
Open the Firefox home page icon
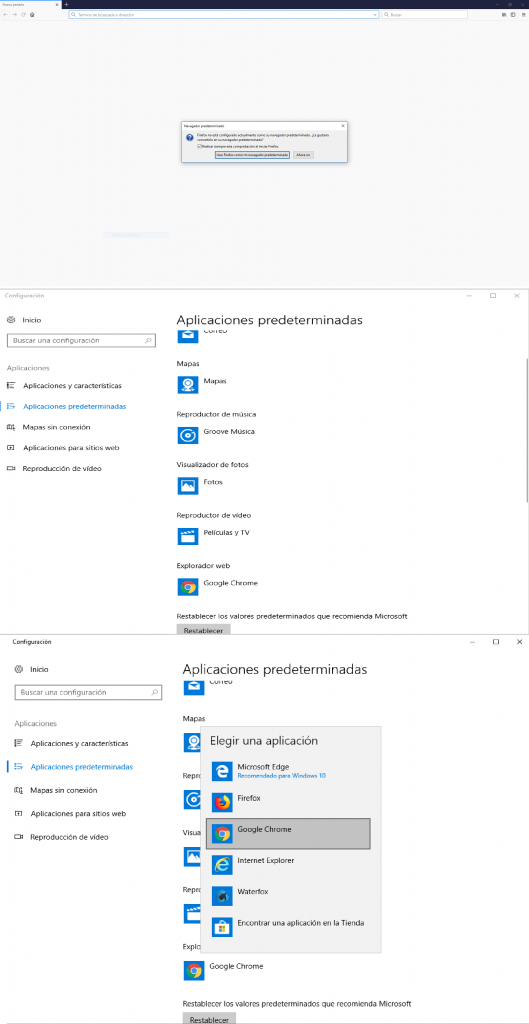(31, 14)
